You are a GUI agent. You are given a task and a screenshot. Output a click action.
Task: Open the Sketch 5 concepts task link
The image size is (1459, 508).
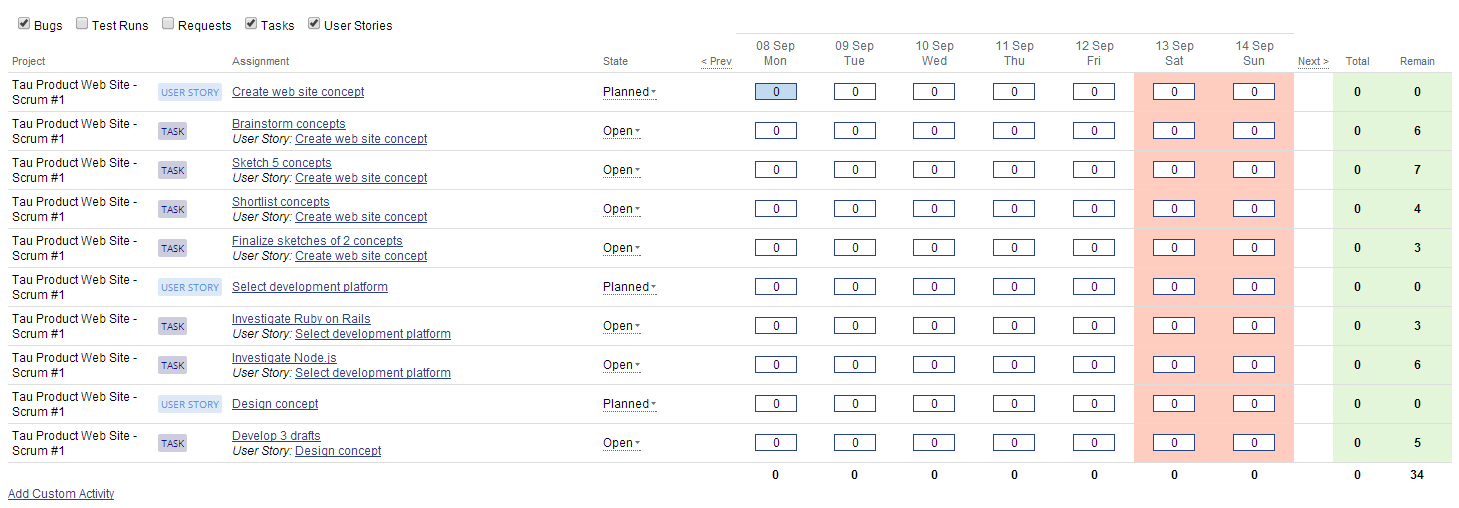click(x=282, y=163)
